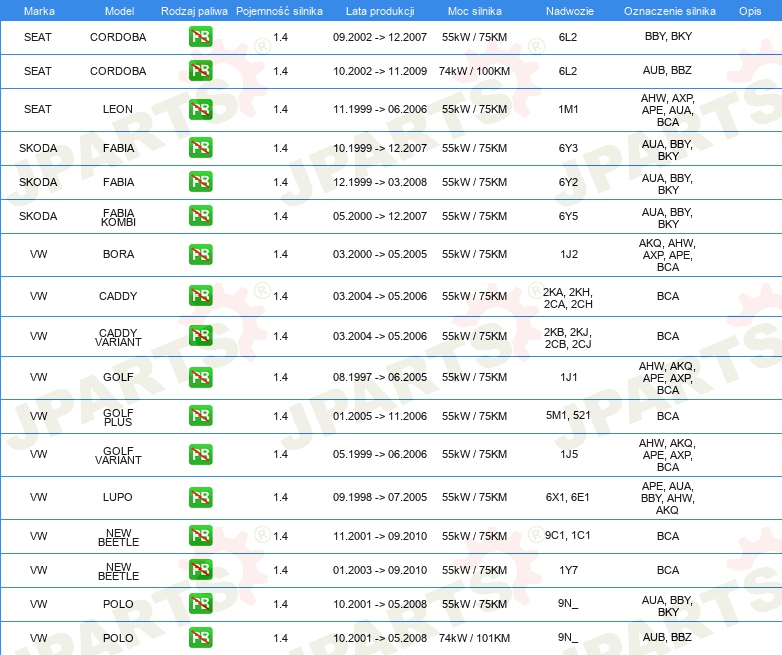Click engine codes APE, AUA, BBY, AHW, AKQ

(667, 498)
